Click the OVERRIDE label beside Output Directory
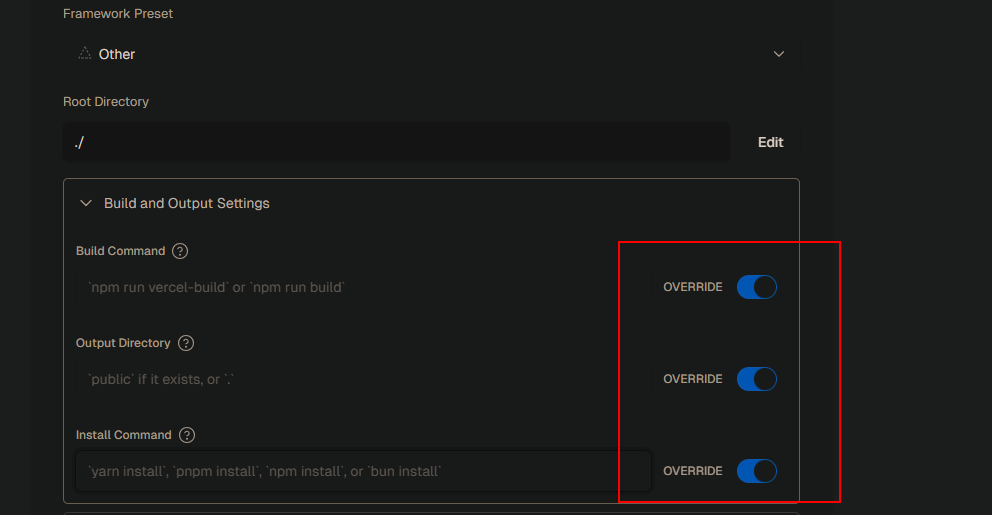Image resolution: width=992 pixels, height=515 pixels. click(692, 379)
